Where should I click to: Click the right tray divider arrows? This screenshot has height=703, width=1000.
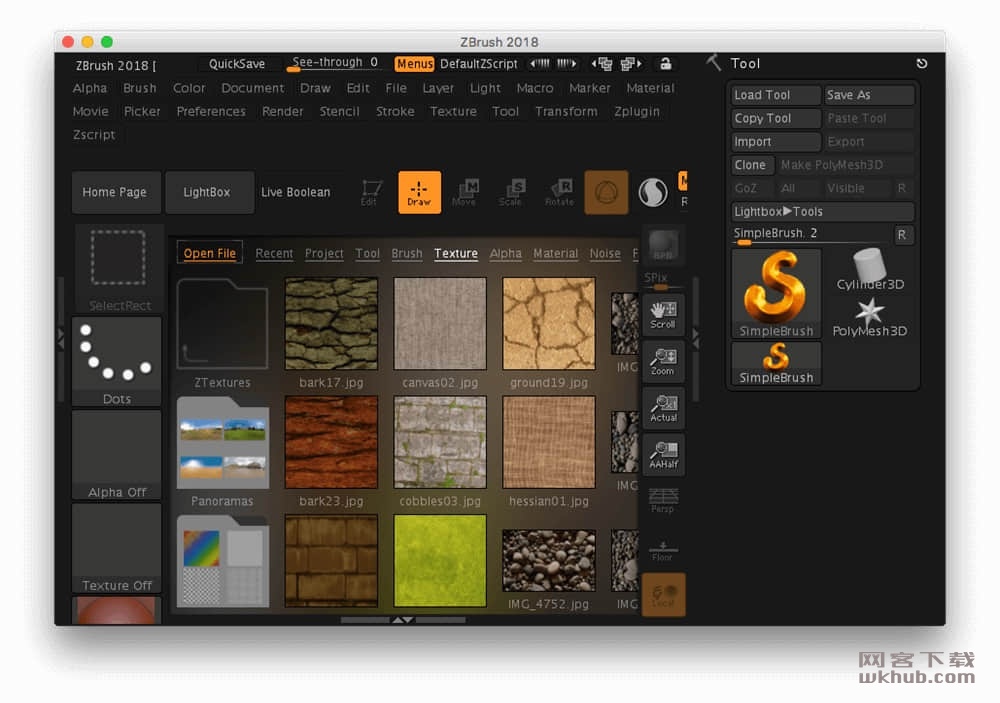click(696, 338)
